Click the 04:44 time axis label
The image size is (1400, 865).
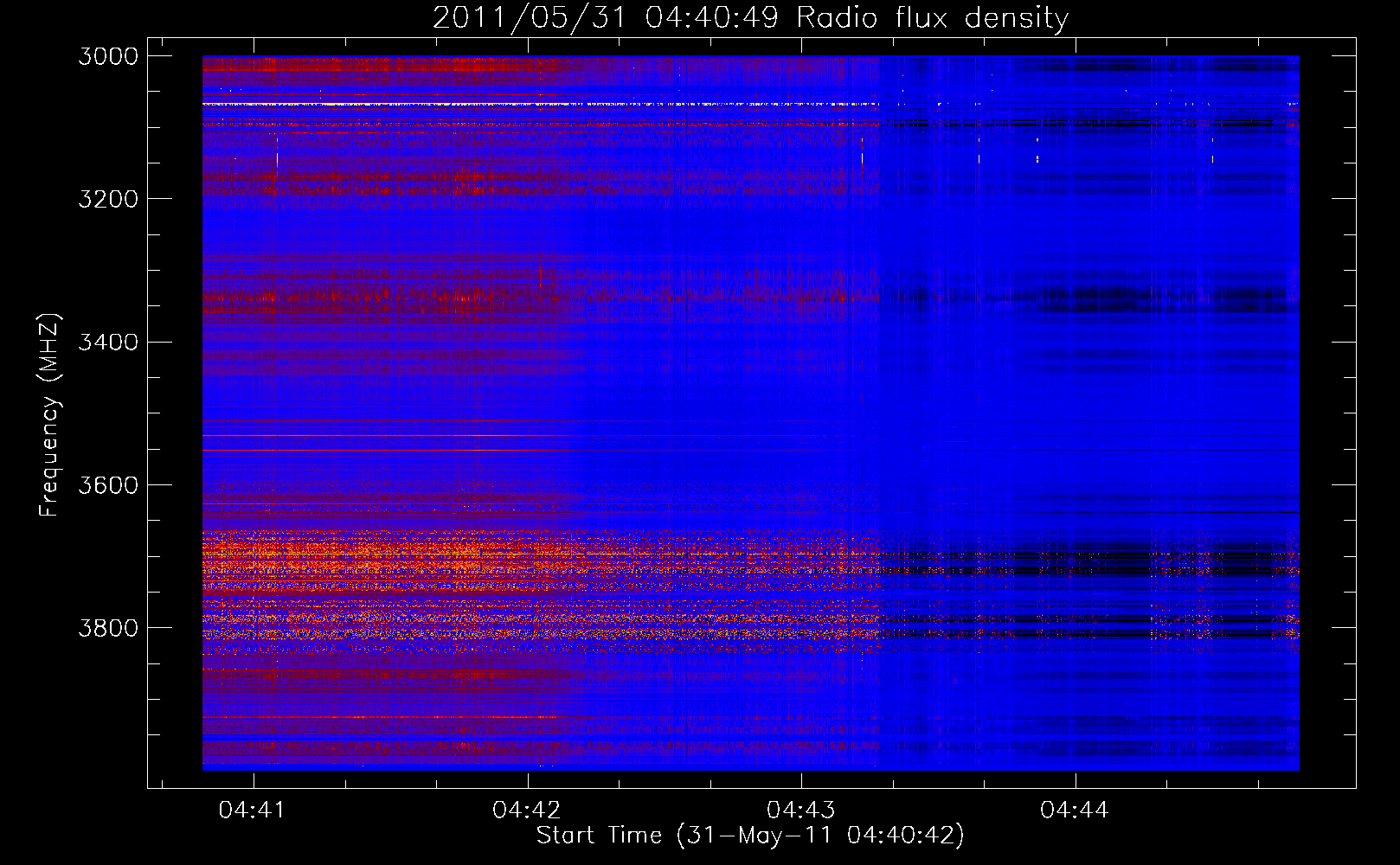(1074, 810)
